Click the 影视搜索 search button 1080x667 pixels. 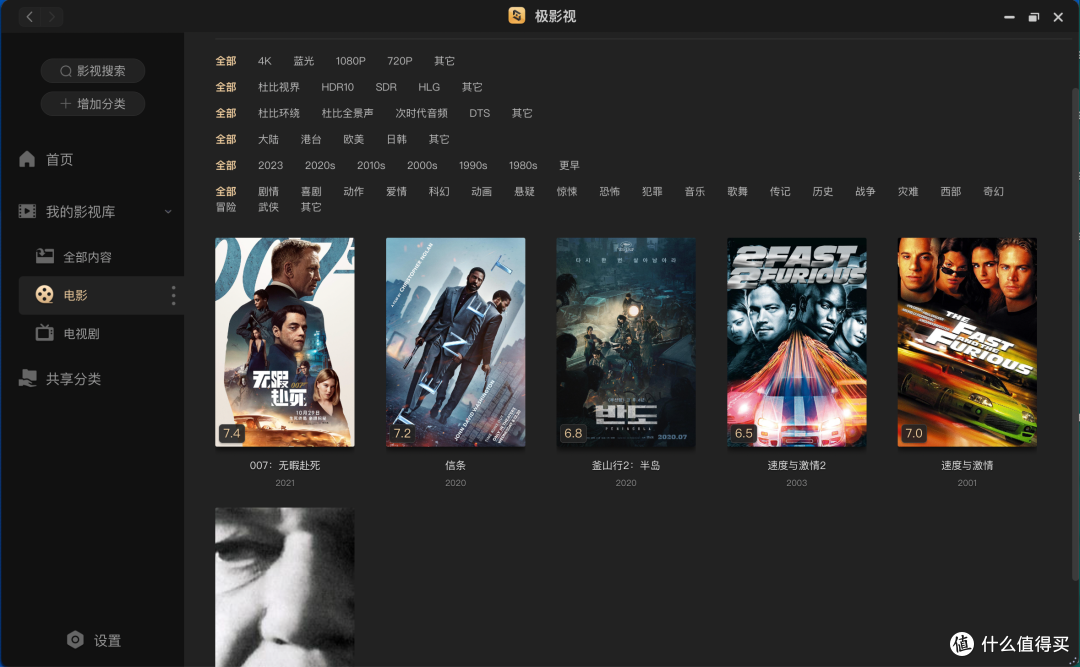tap(92, 70)
